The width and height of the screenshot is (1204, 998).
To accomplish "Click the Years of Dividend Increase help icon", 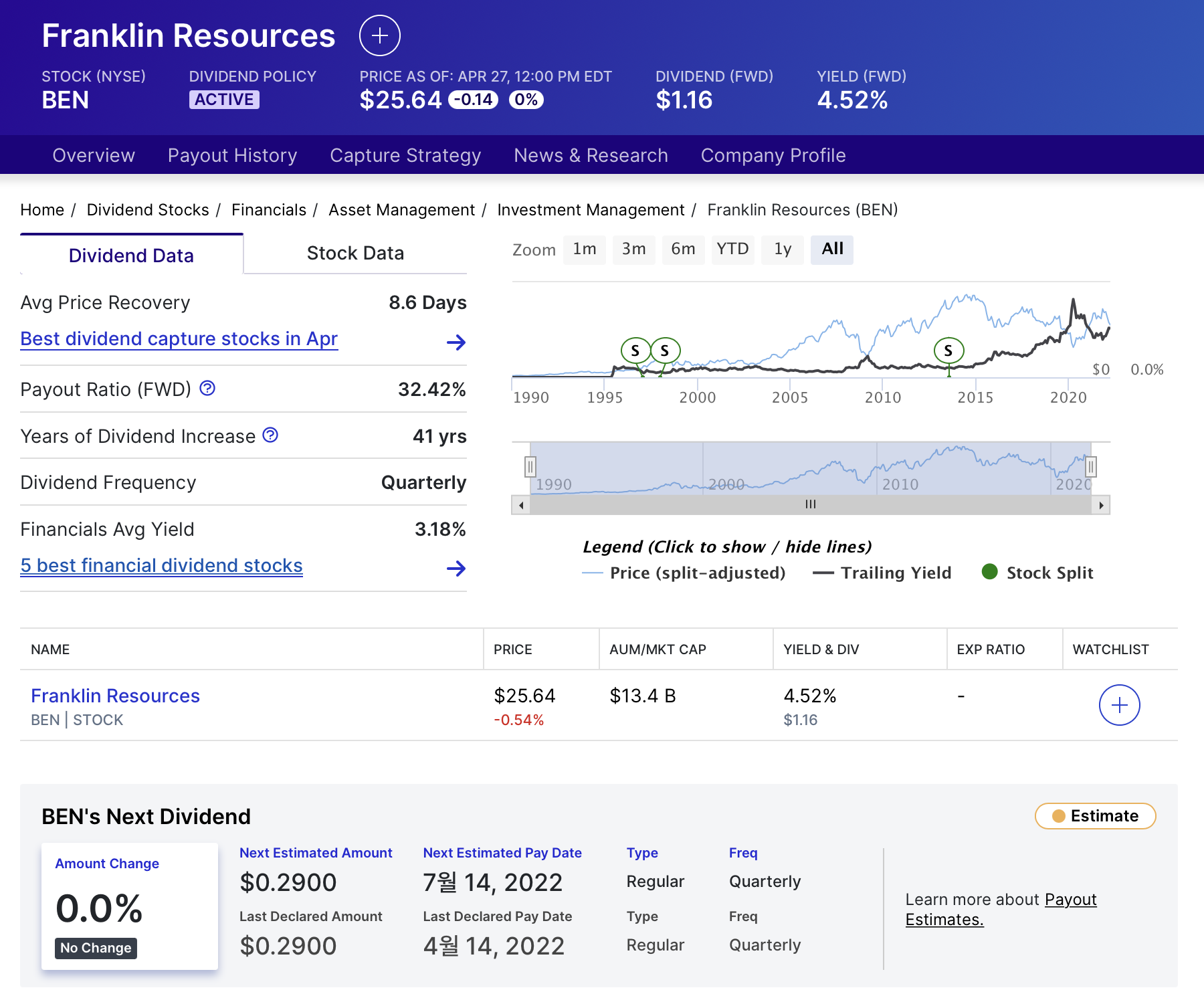I will coord(270,435).
